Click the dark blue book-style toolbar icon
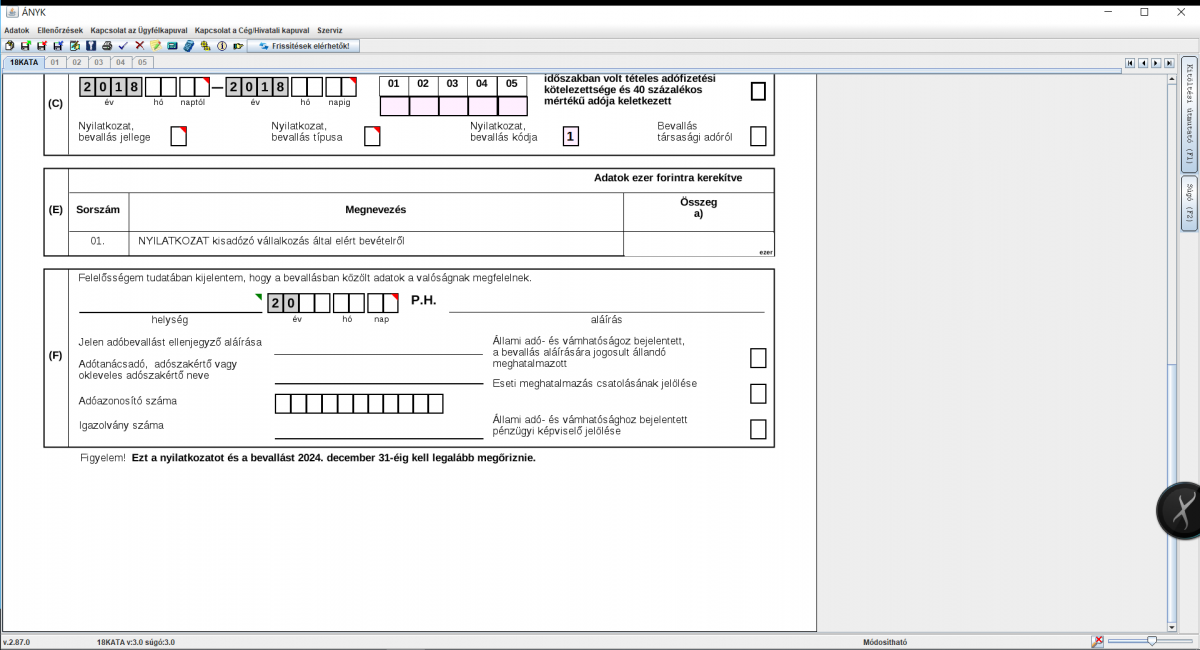This screenshot has width=1200, height=650. 90,46
